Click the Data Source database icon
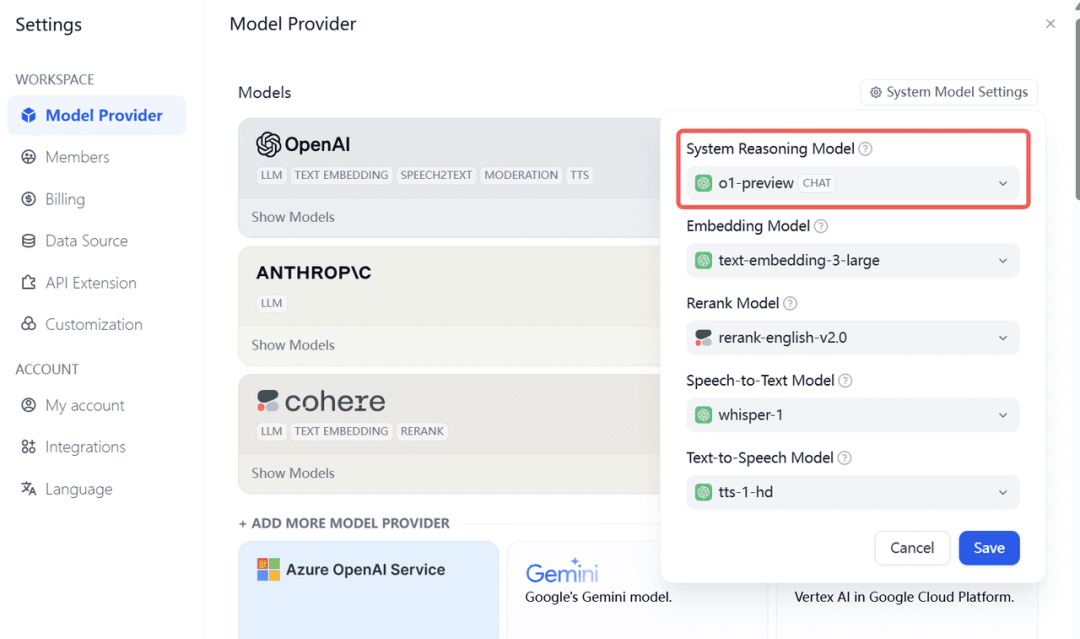The height and width of the screenshot is (639, 1080). click(28, 240)
